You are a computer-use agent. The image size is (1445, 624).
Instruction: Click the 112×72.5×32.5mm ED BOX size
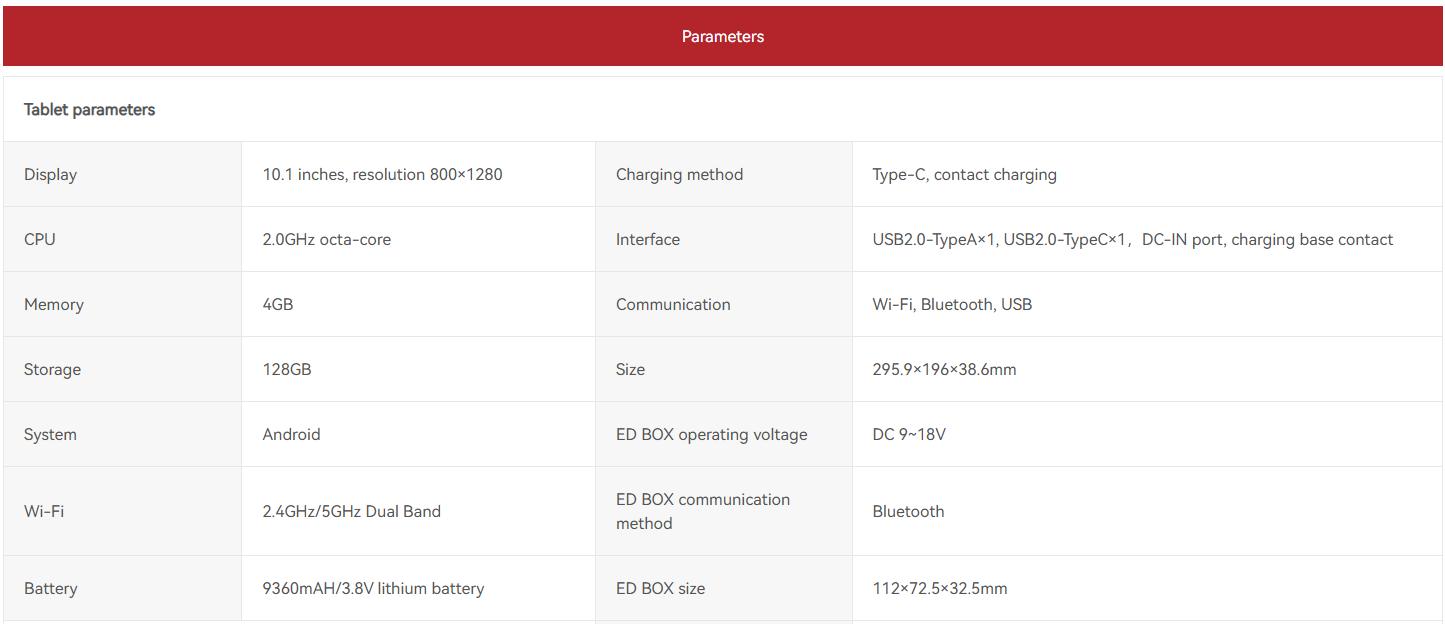click(x=939, y=589)
